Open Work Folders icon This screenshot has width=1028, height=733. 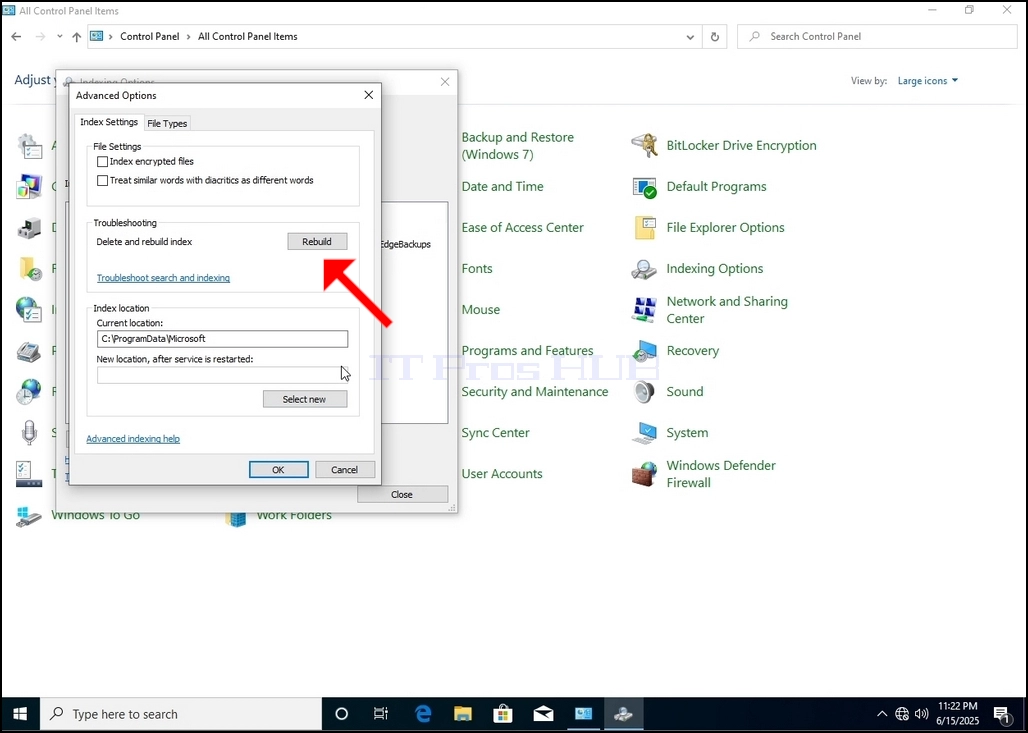coord(236,517)
